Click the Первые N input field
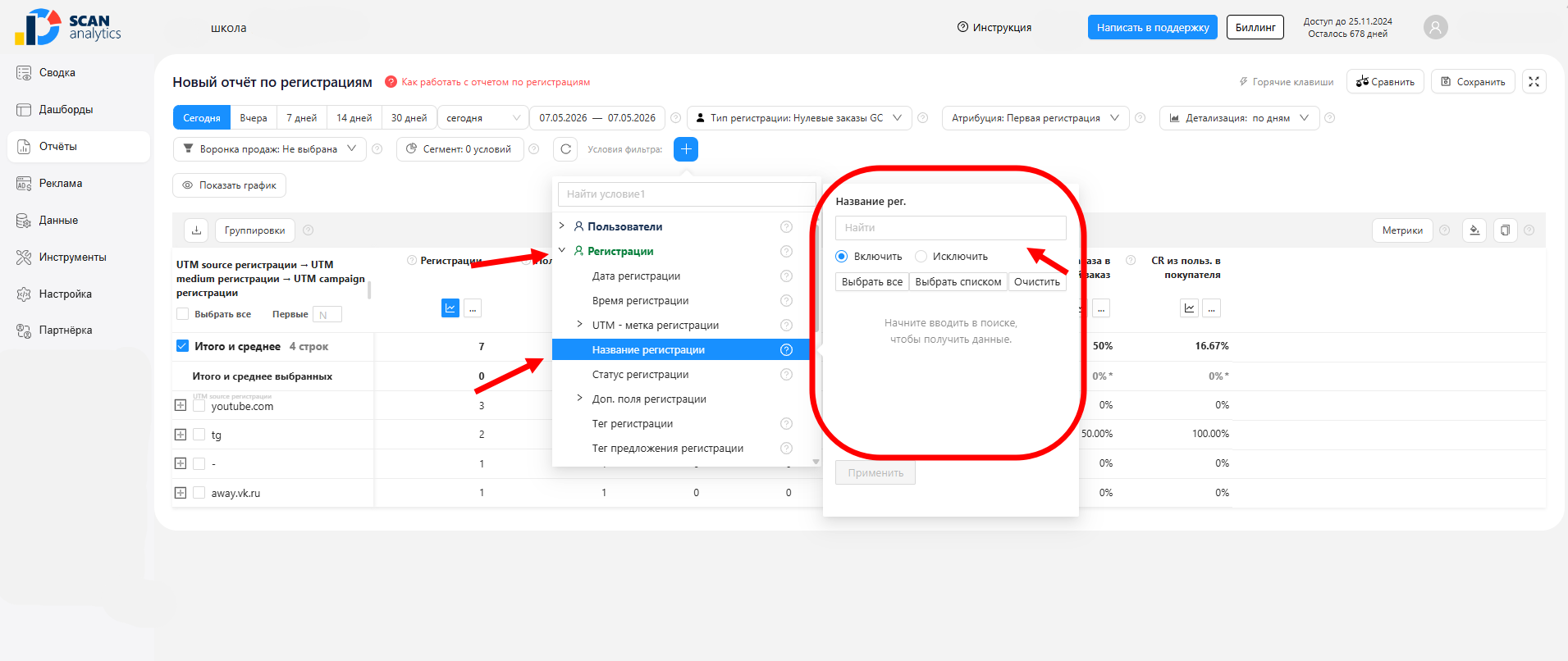This screenshot has height=661, width=1568. [x=327, y=314]
